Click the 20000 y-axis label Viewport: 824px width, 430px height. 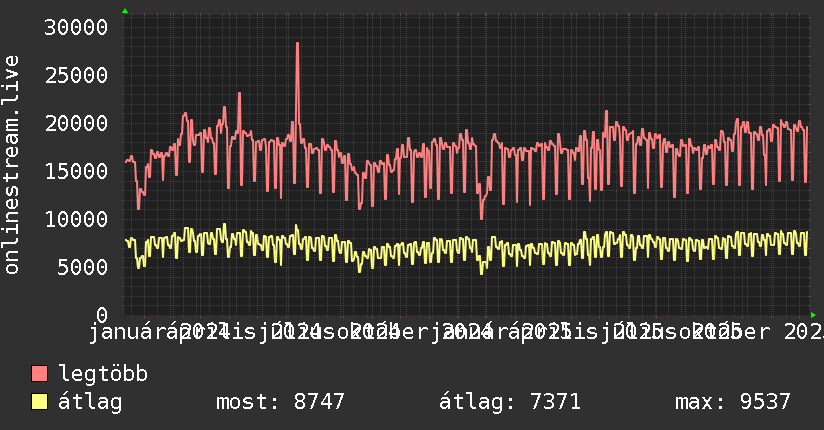tap(76, 124)
